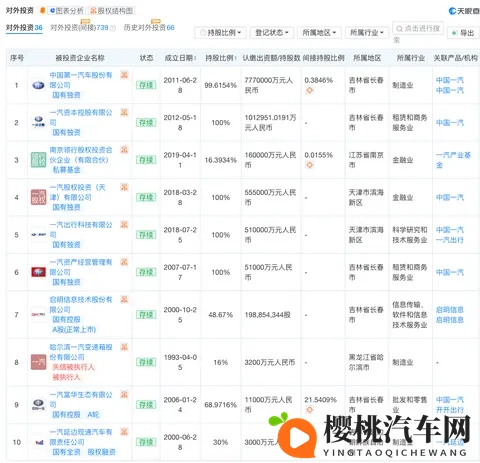
Task: Select cell text 68.9716%
Action: pos(220,405)
